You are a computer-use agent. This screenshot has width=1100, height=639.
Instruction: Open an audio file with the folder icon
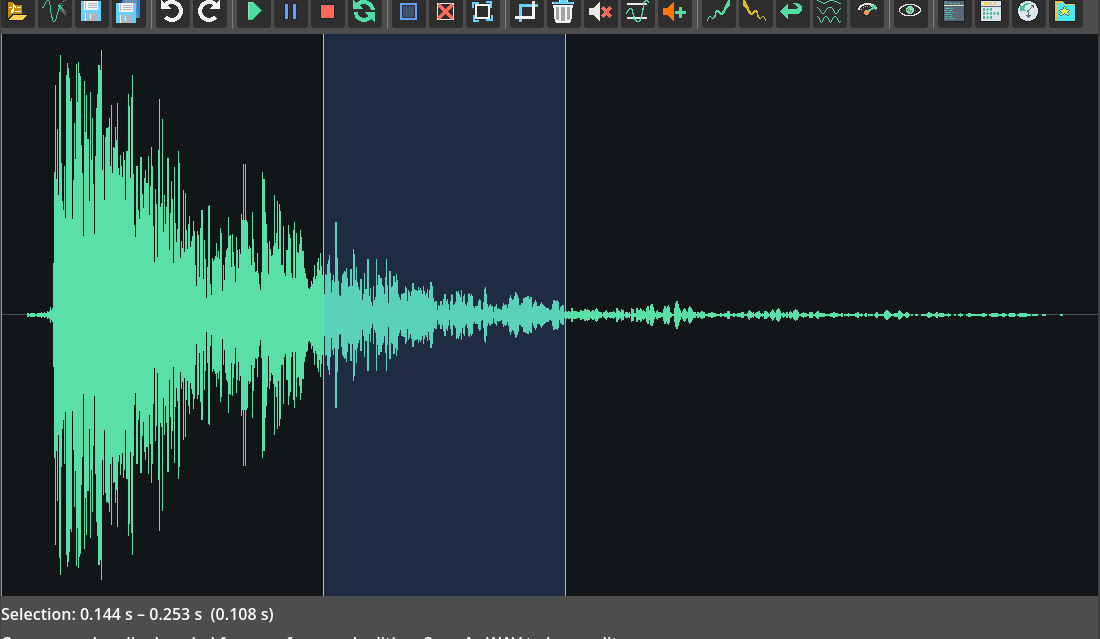click(x=18, y=11)
